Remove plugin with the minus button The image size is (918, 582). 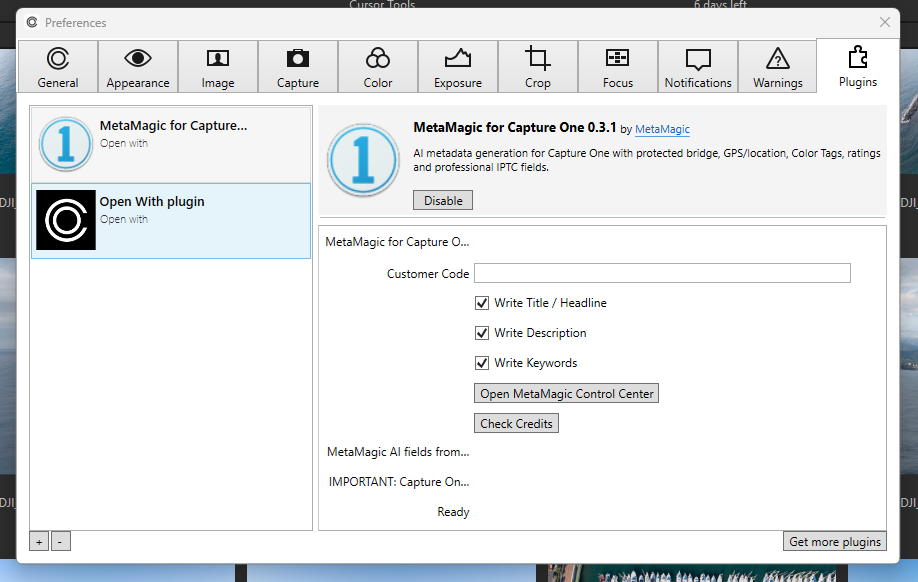coord(60,542)
